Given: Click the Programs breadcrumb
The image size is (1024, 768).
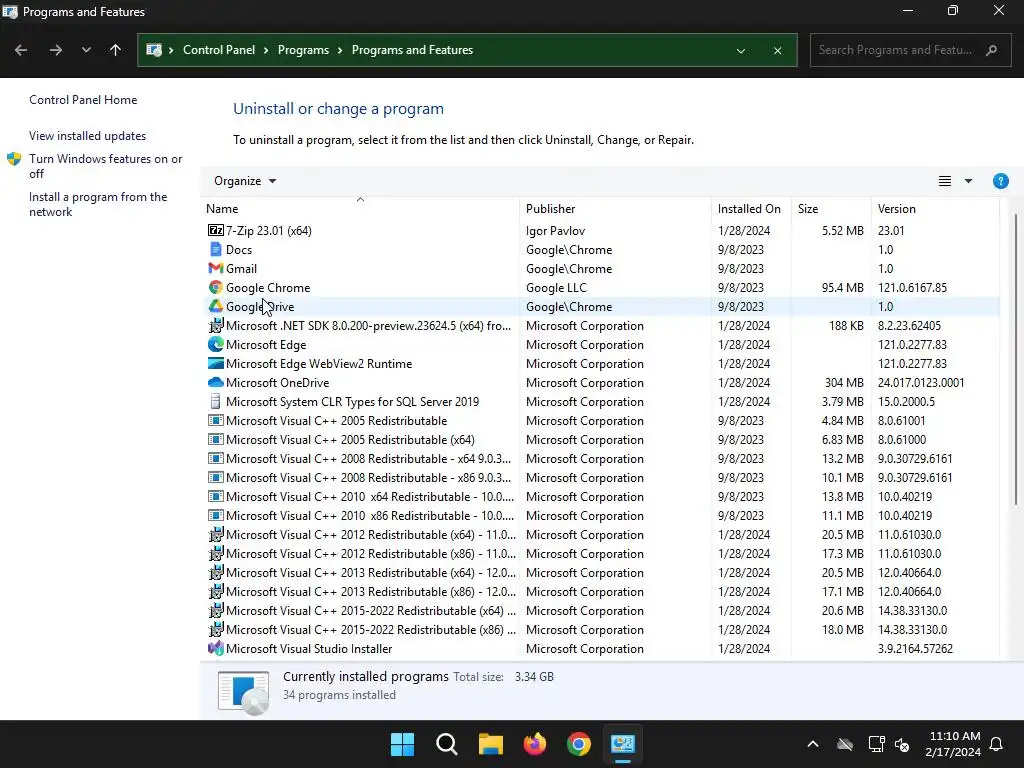Looking at the screenshot, I should 303,50.
